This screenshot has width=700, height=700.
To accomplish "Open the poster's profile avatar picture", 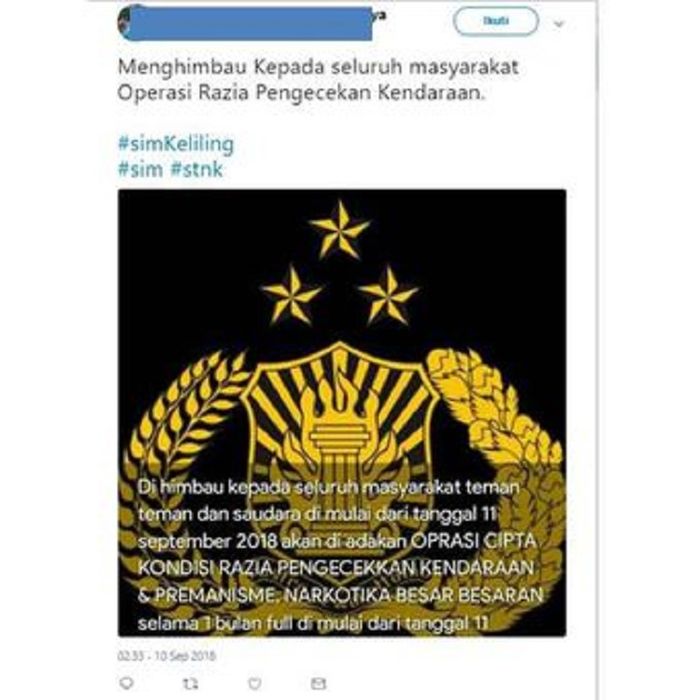I will click(126, 22).
